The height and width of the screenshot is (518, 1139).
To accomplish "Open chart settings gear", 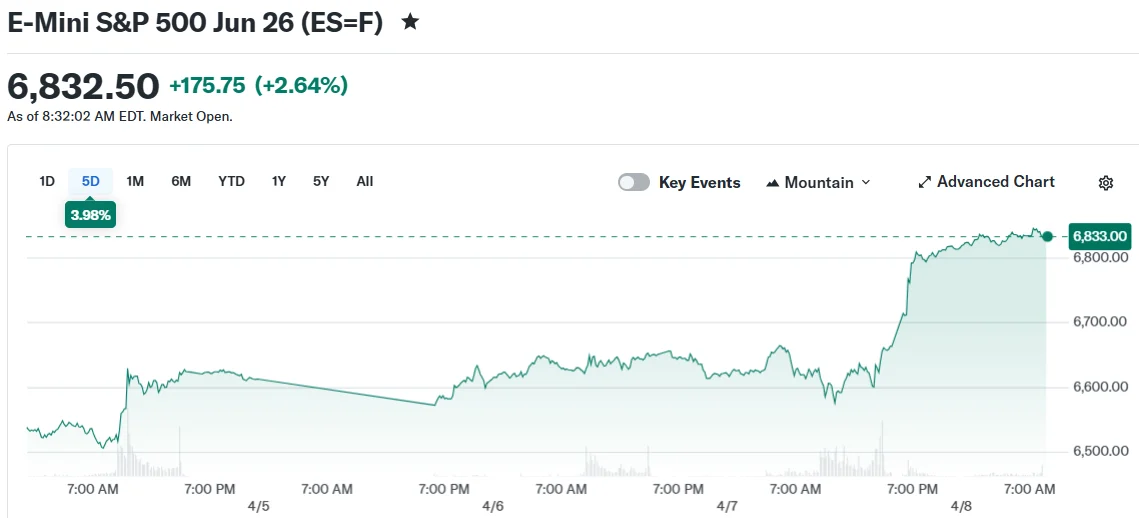I will coord(1106,183).
